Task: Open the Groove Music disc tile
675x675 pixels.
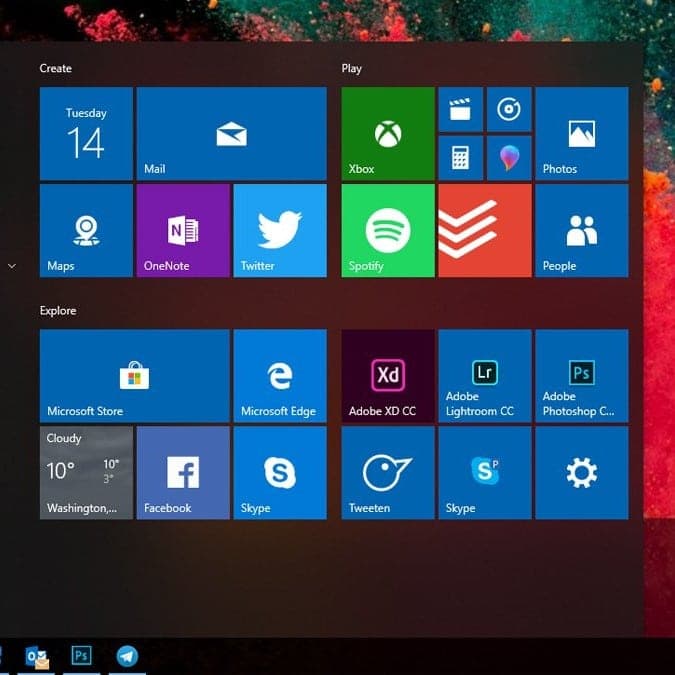Action: tap(509, 109)
